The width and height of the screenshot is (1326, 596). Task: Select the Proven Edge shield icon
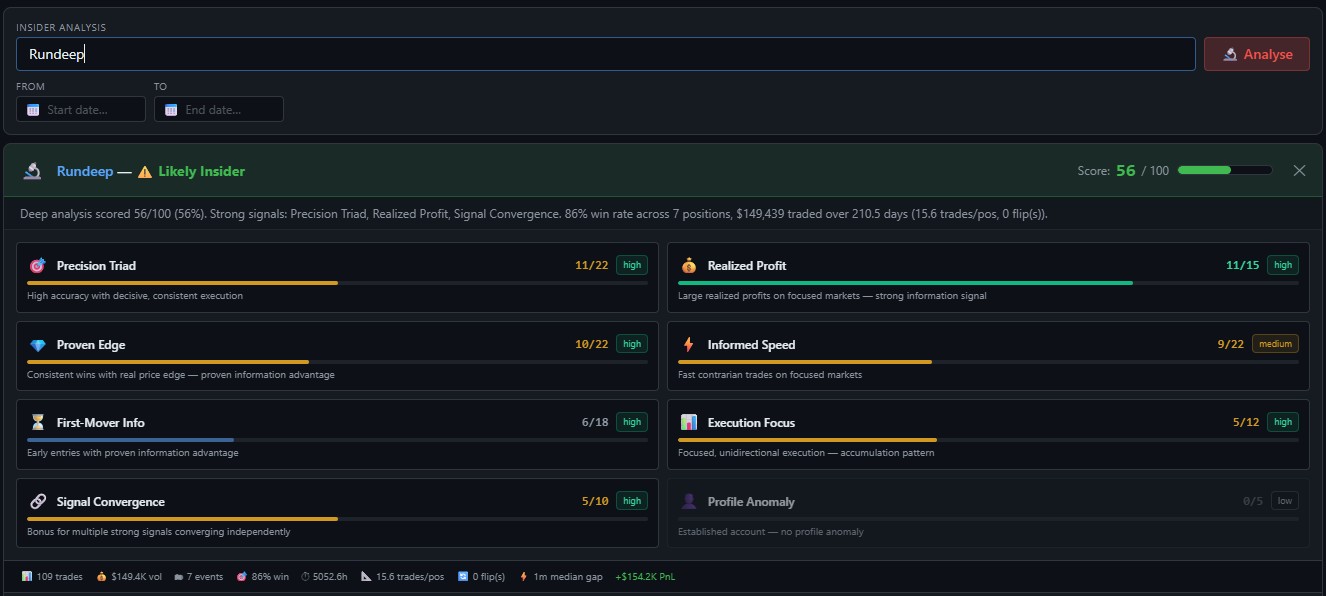[x=37, y=344]
